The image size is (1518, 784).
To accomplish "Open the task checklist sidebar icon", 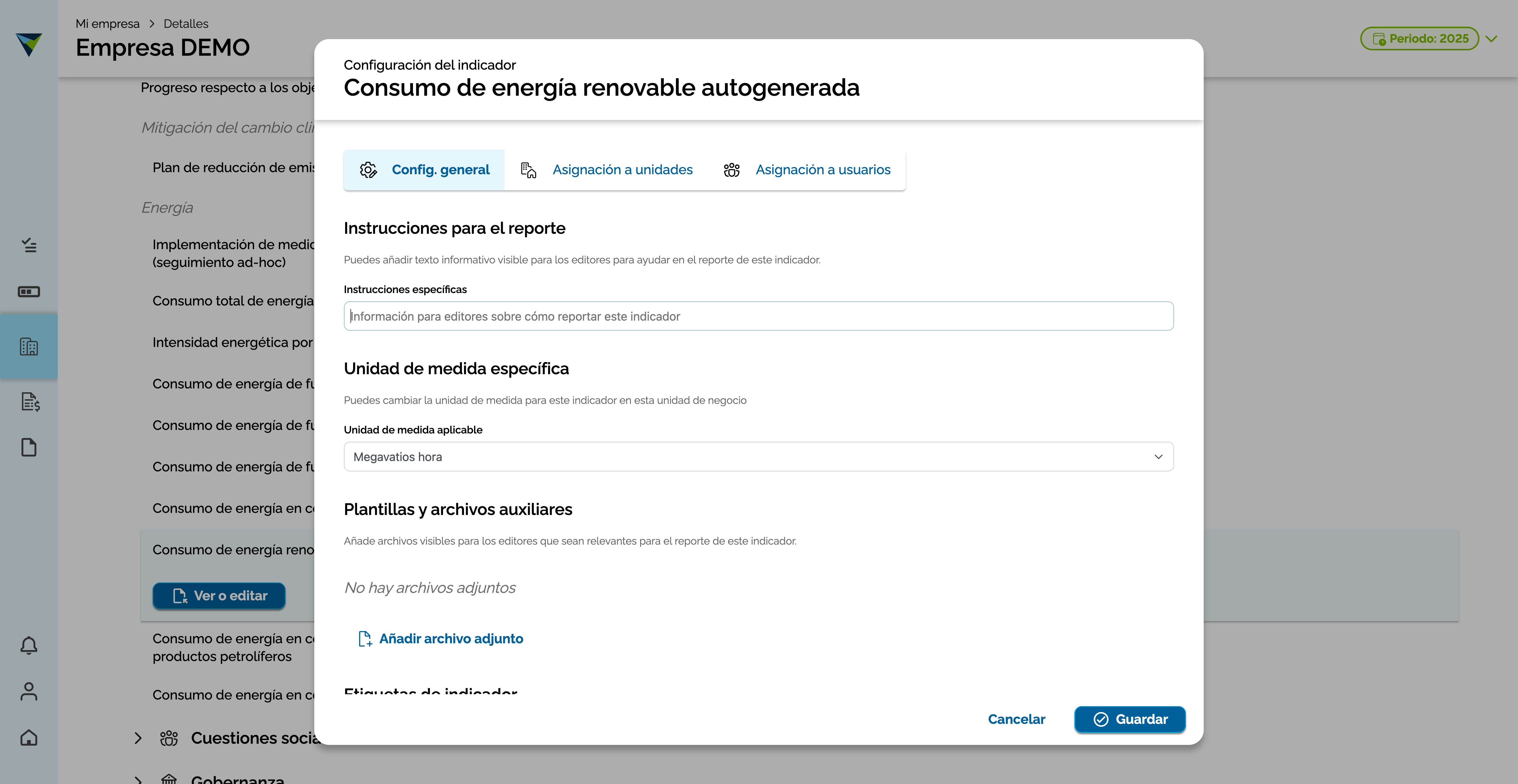I will (29, 245).
